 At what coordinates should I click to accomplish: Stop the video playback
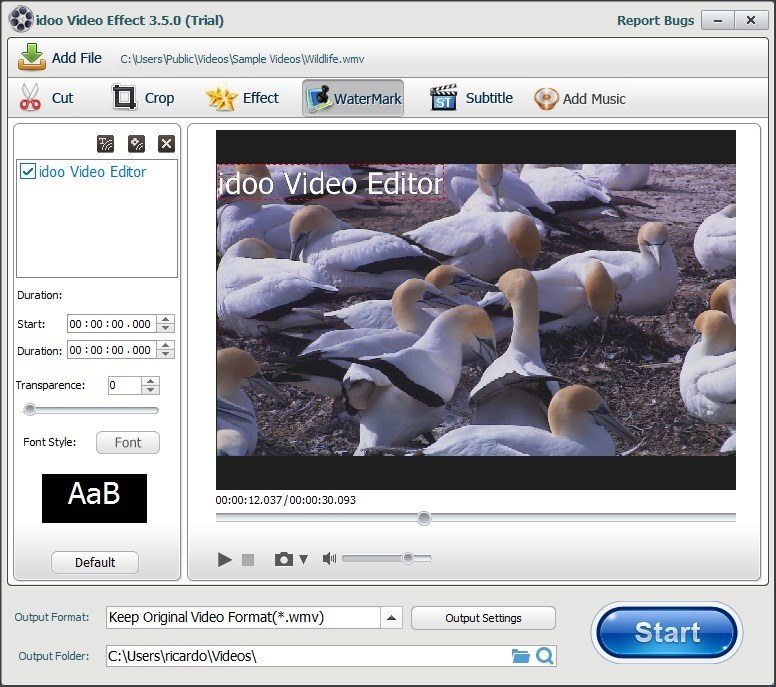click(x=248, y=560)
